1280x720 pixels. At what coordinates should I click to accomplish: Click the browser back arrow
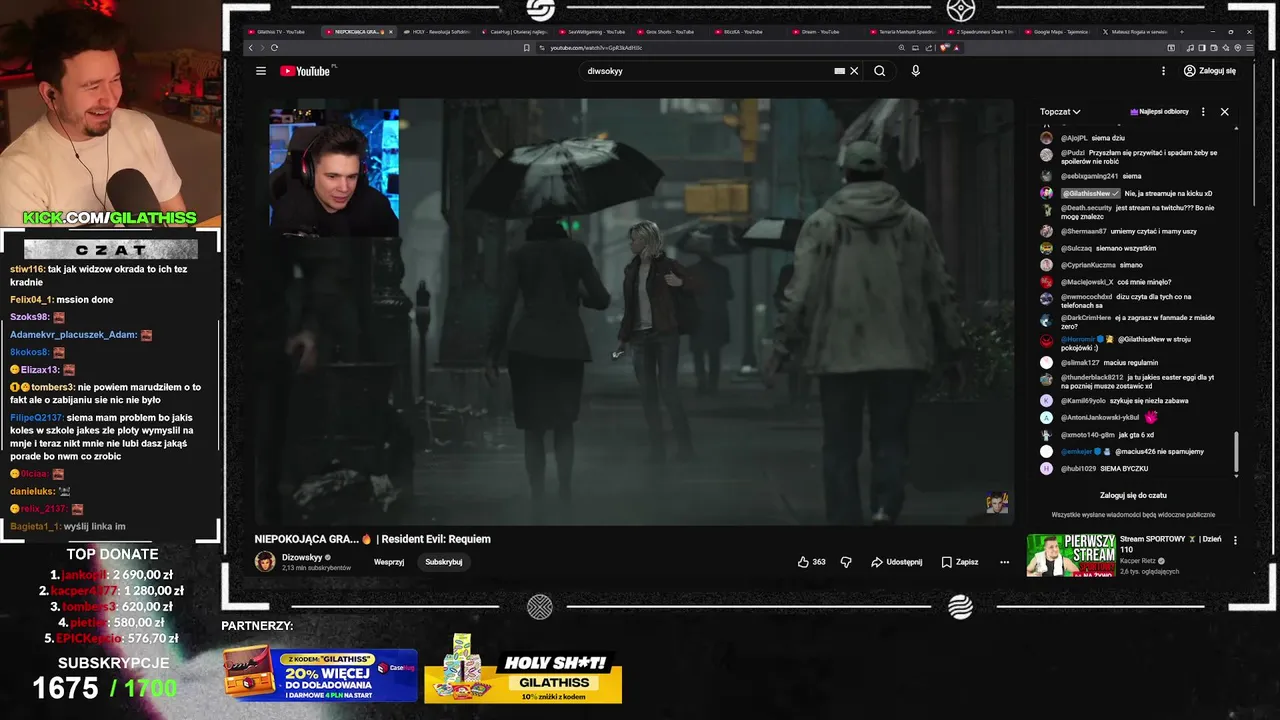coord(251,48)
